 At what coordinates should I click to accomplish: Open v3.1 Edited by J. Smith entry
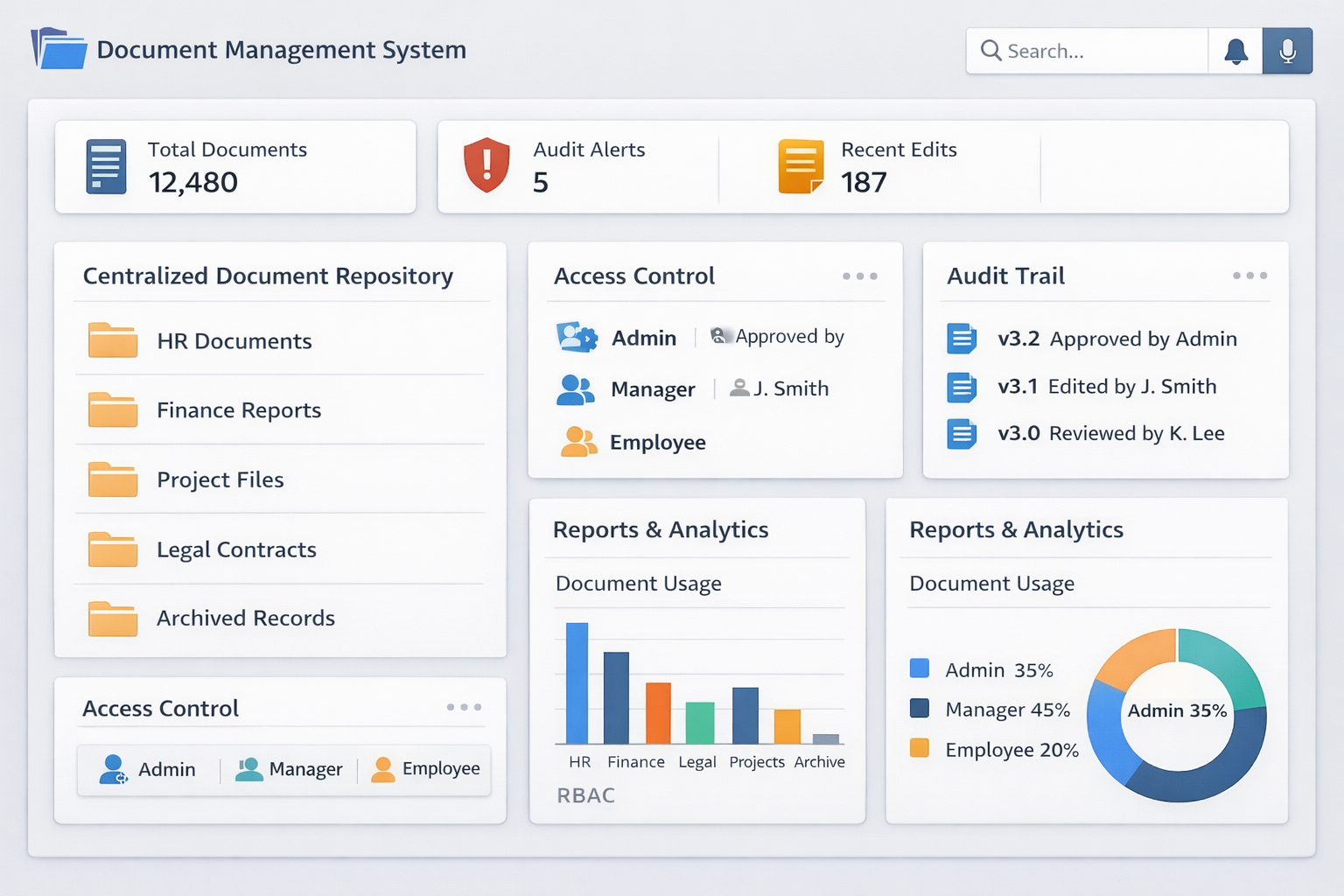1106,387
